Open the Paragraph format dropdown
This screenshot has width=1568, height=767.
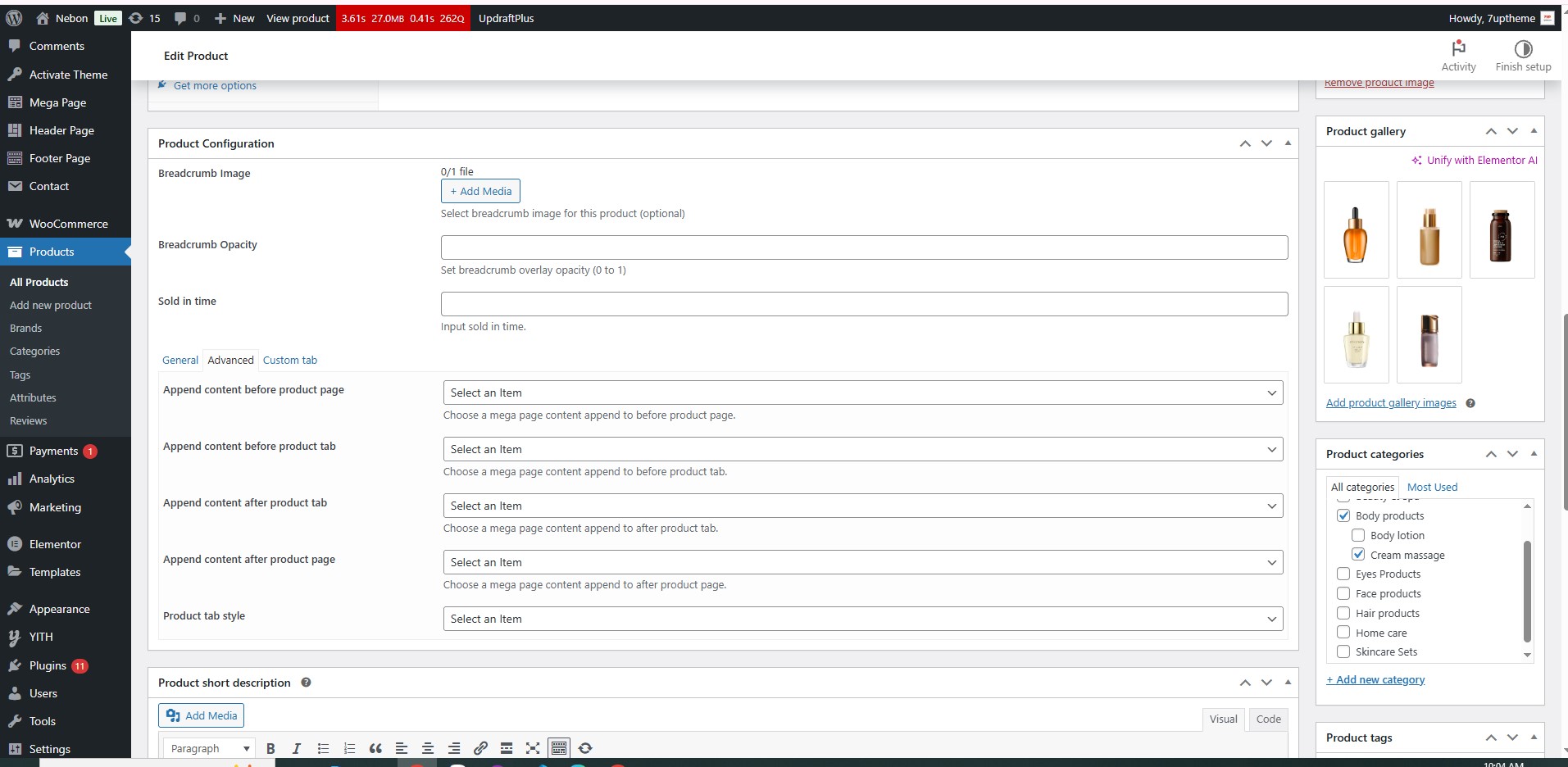209,748
